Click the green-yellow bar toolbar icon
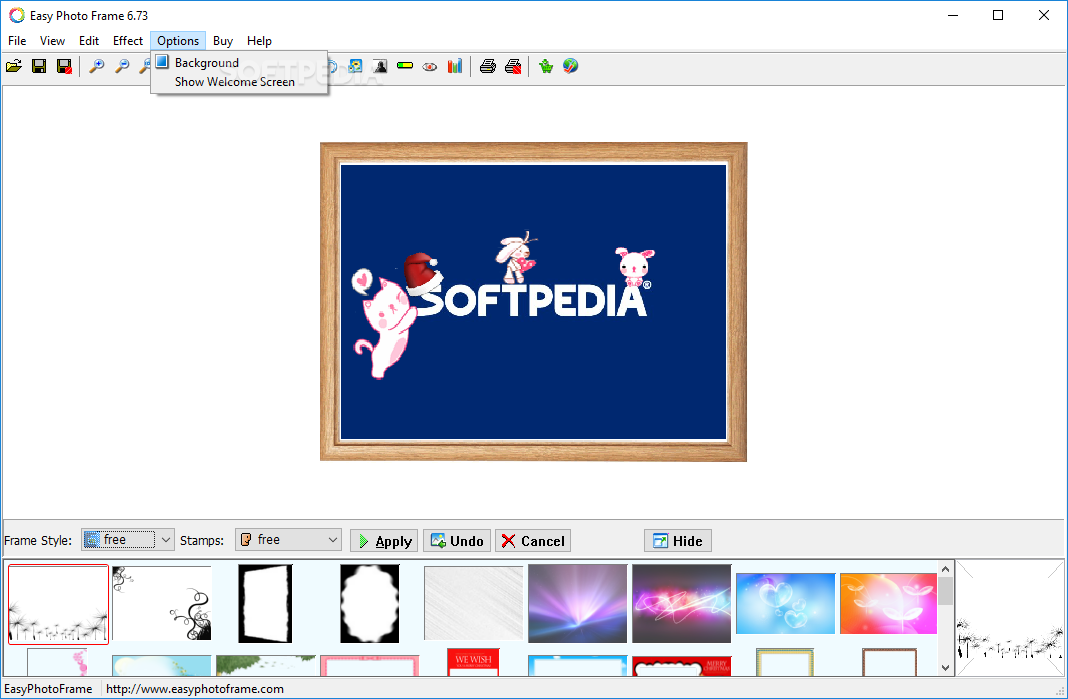1068x699 pixels. (405, 66)
